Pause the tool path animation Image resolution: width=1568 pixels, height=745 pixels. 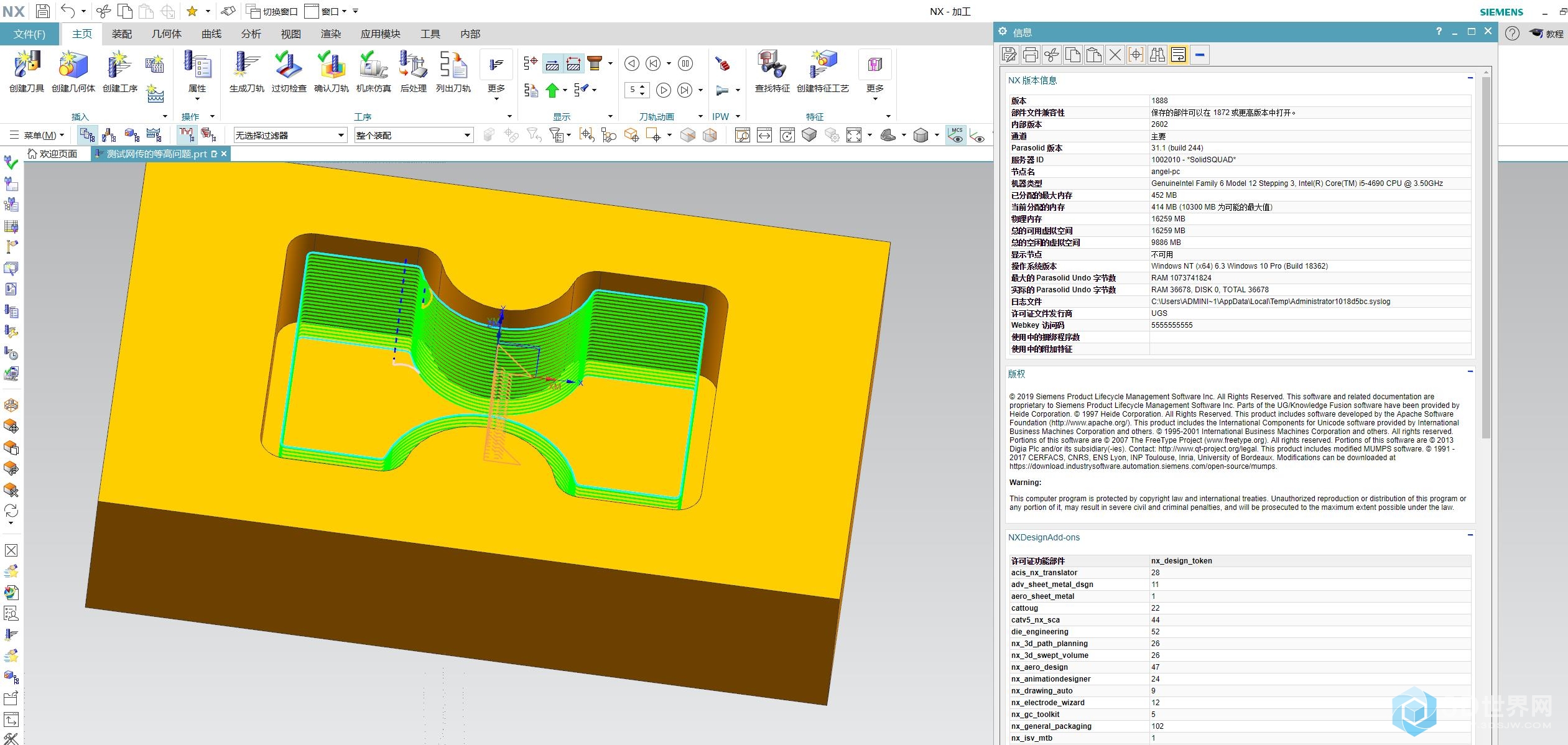tap(685, 63)
